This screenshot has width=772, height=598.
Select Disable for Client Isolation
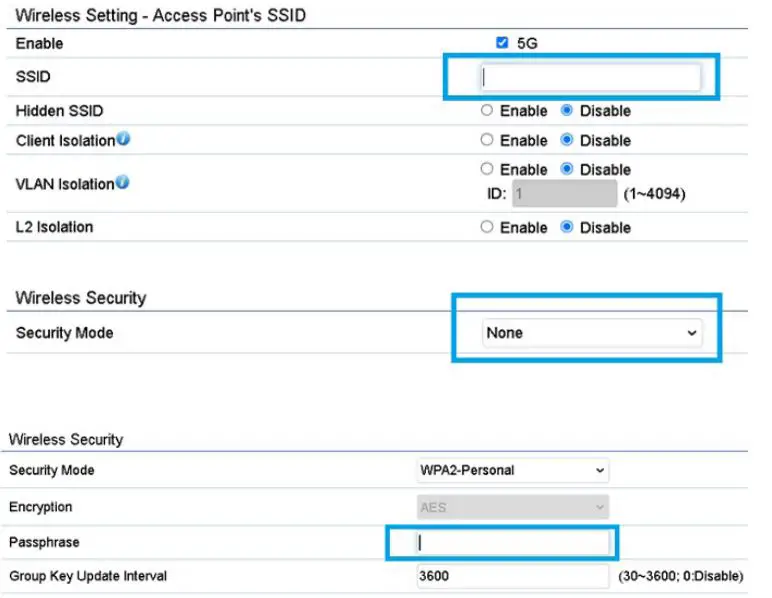pos(567,140)
